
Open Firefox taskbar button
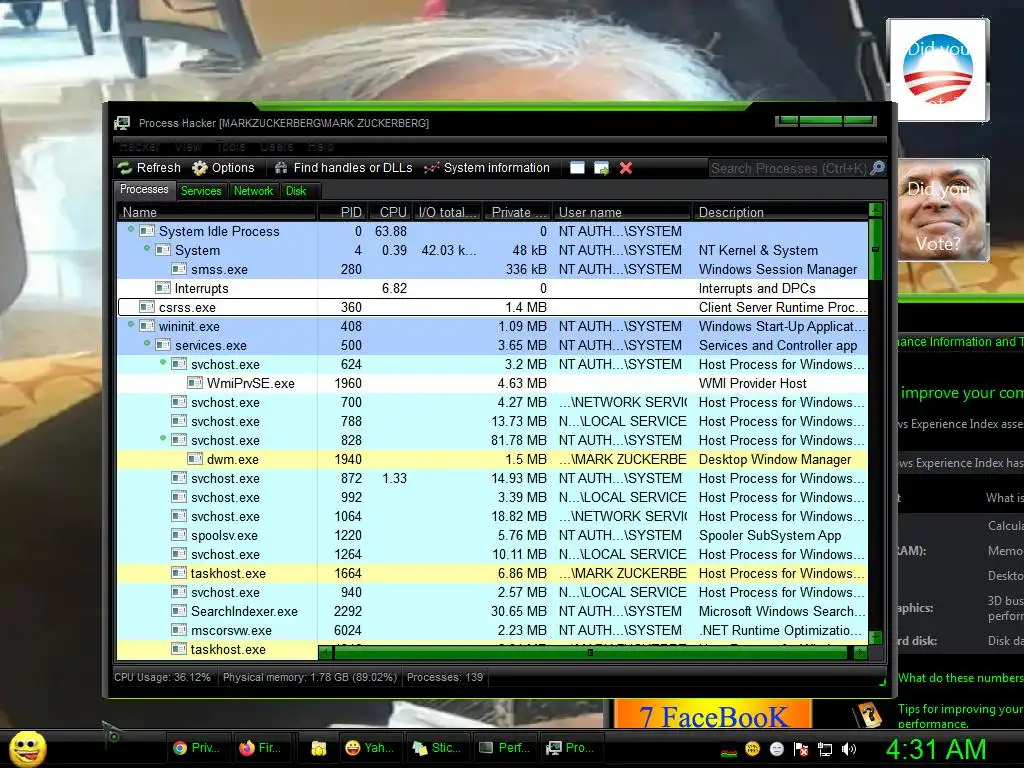pyautogui.click(x=261, y=748)
